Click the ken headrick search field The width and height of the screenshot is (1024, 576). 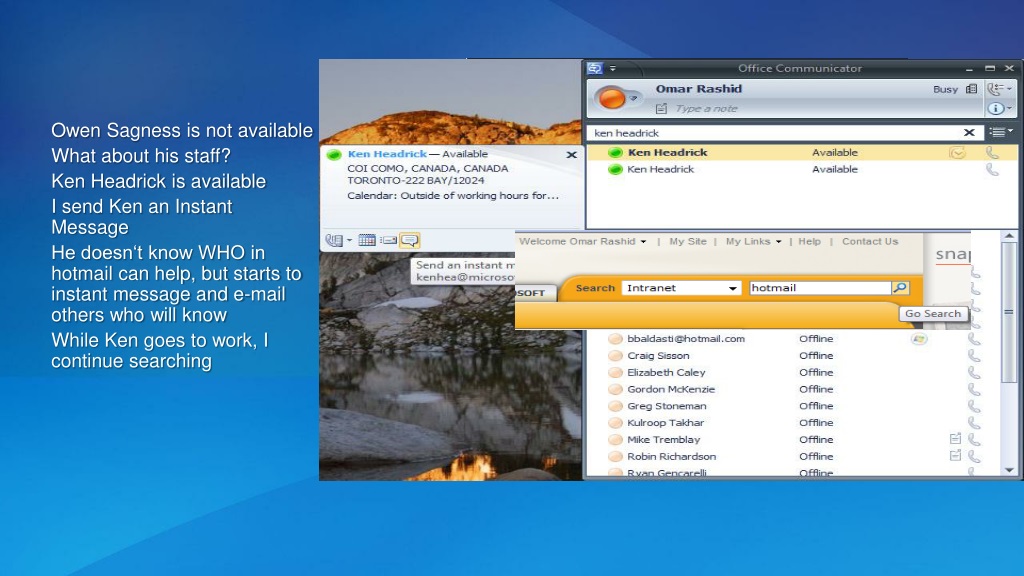pos(775,133)
